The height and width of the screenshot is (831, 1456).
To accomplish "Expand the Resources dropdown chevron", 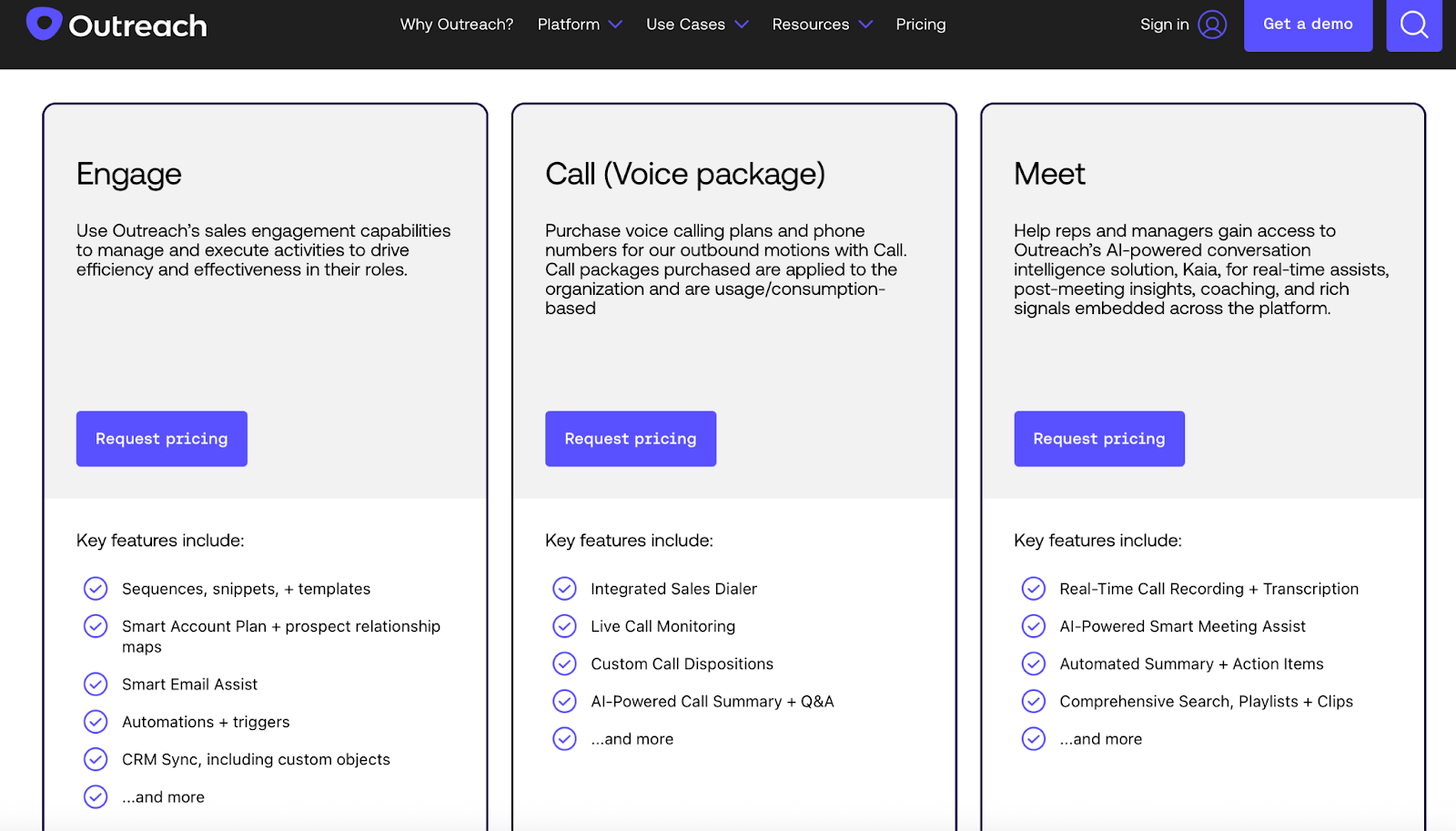I will click(865, 25).
